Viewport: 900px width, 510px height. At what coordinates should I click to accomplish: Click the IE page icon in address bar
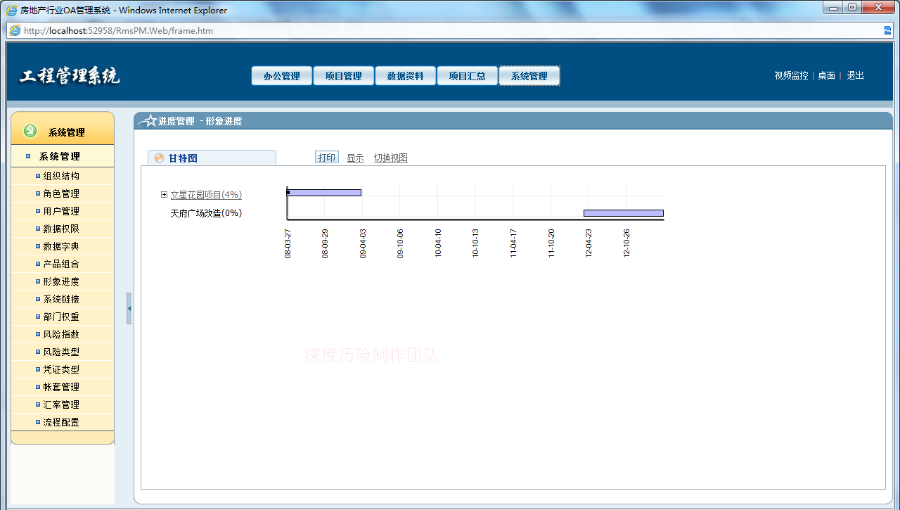[x=15, y=30]
